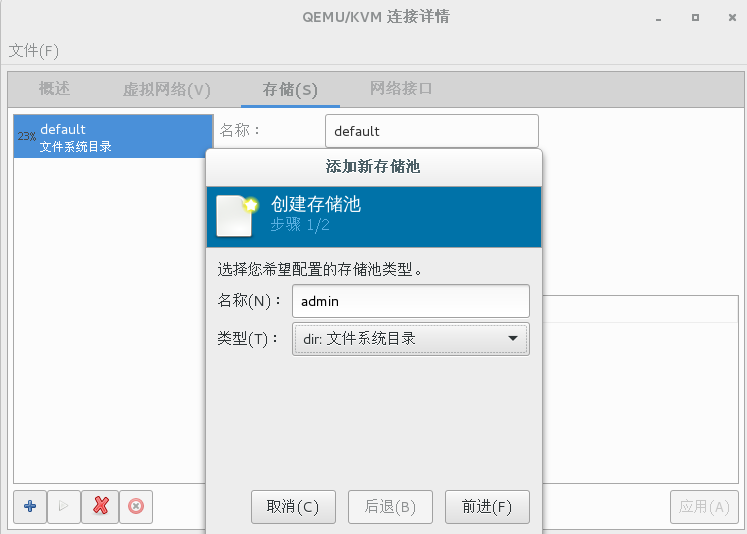Select the 存储(S) tab
The image size is (747, 534).
click(x=290, y=89)
